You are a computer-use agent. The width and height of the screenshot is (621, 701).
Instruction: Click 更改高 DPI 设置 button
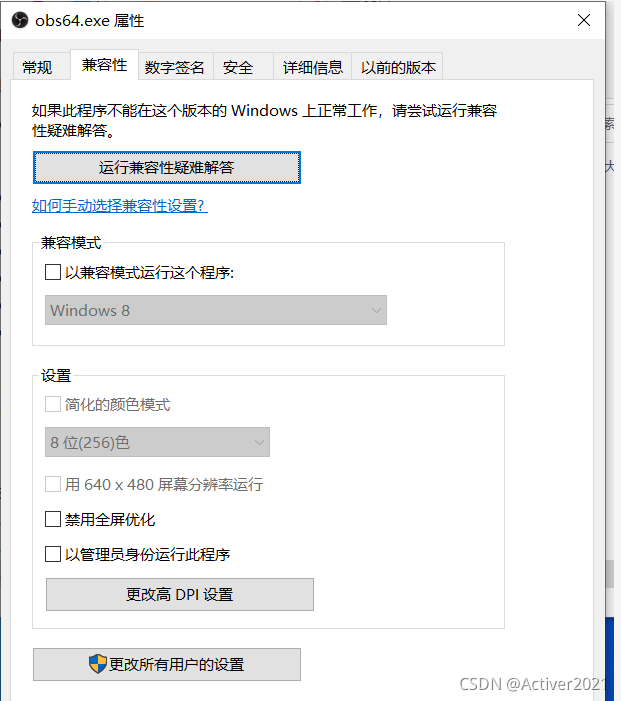tap(180, 595)
